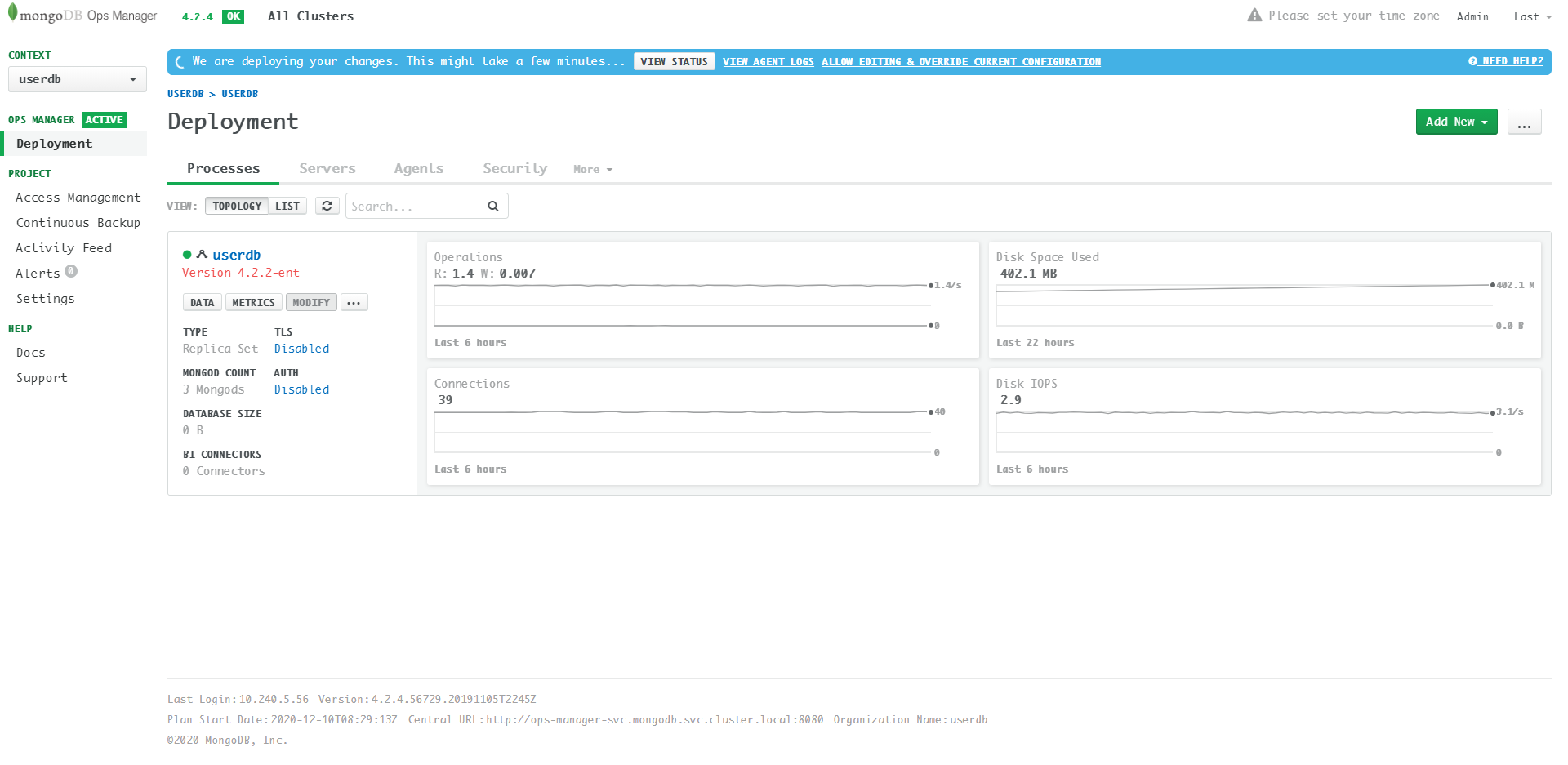This screenshot has width=1568, height=765.
Task: Open the Add New dropdown
Action: pos(1456,121)
